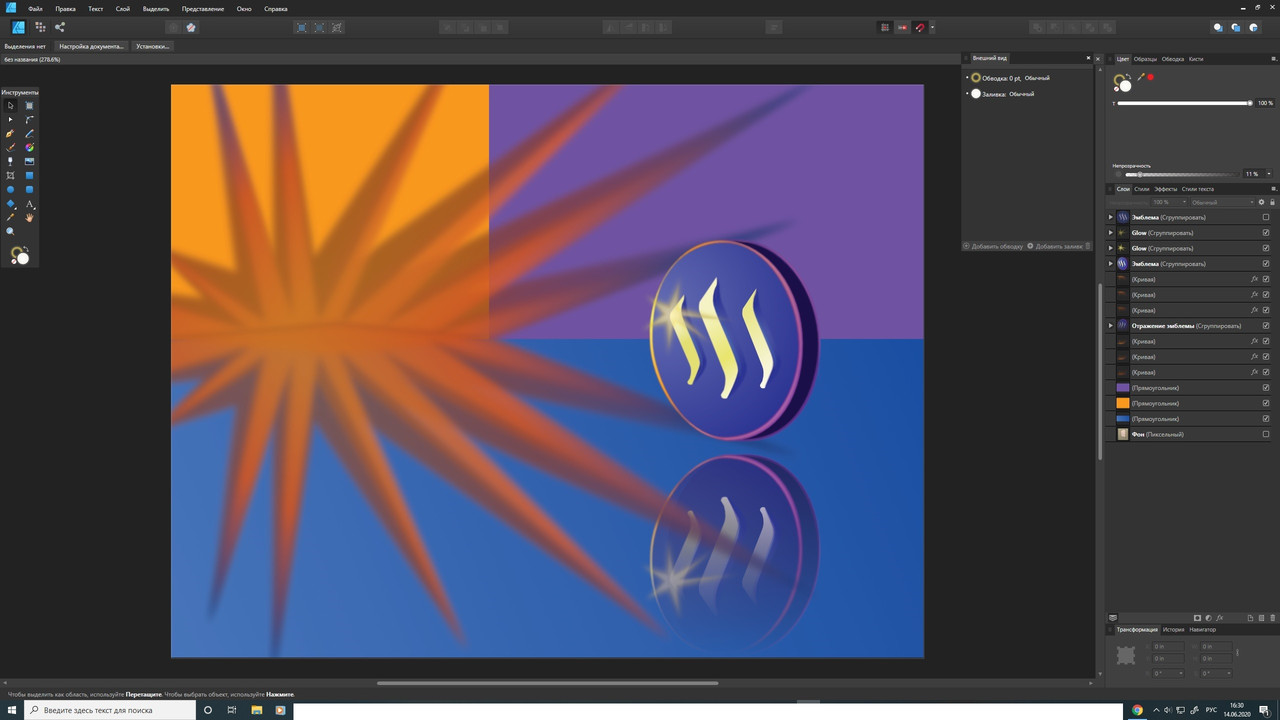Click Установки... button
The width and height of the screenshot is (1280, 720).
click(153, 46)
